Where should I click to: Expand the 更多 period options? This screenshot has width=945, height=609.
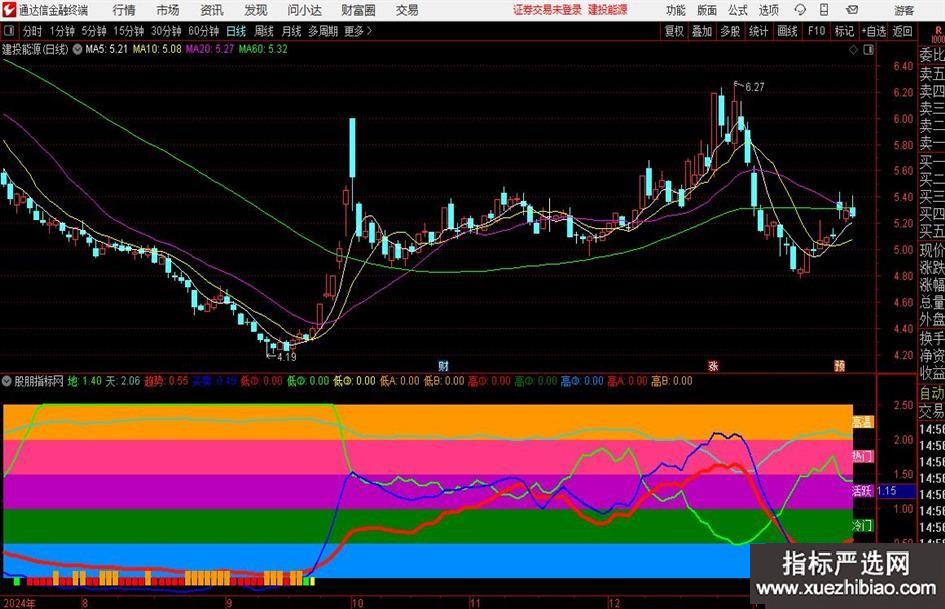click(358, 31)
